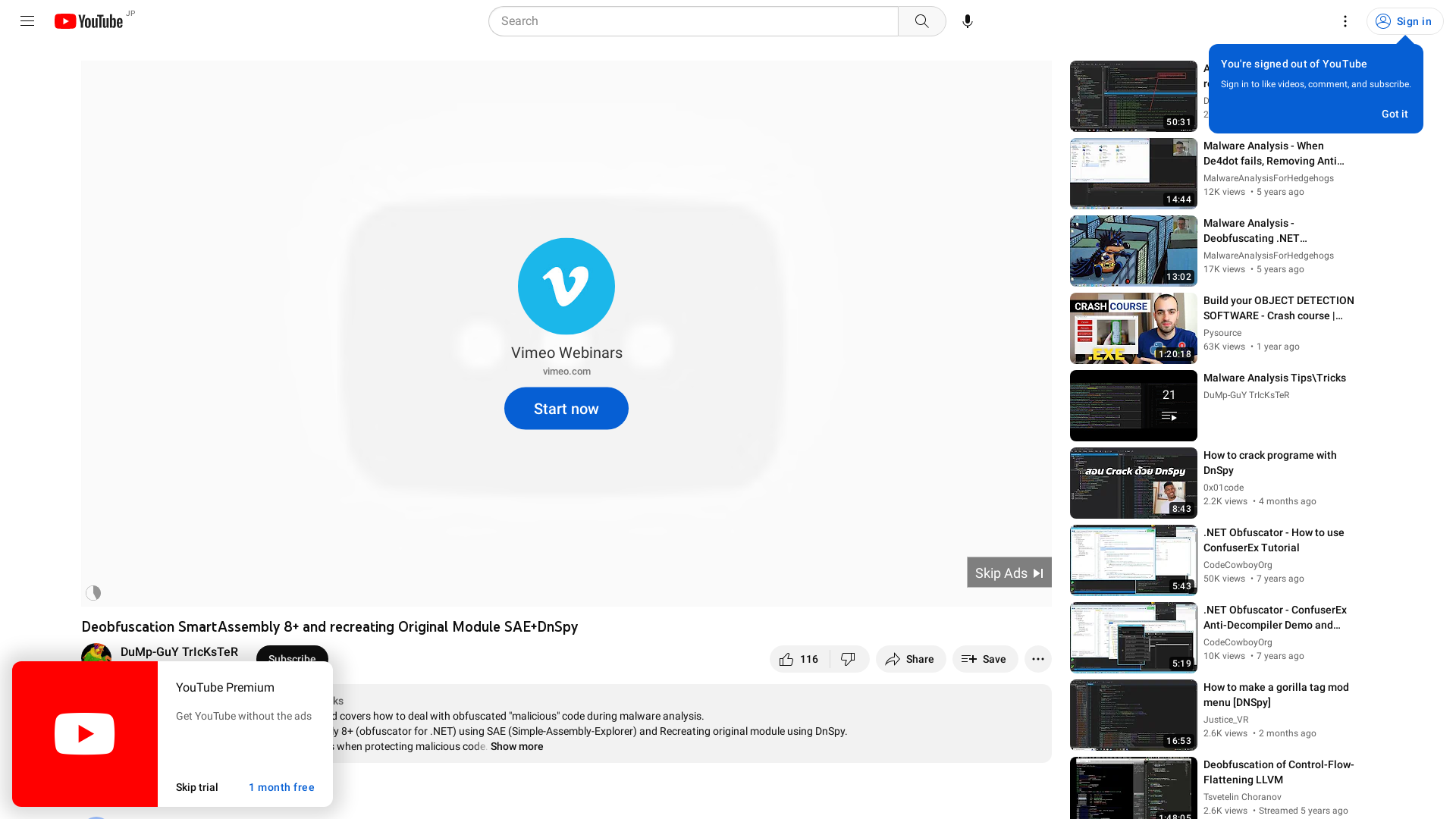Click like count 116
Viewport: 1456px width, 819px height.
click(808, 659)
